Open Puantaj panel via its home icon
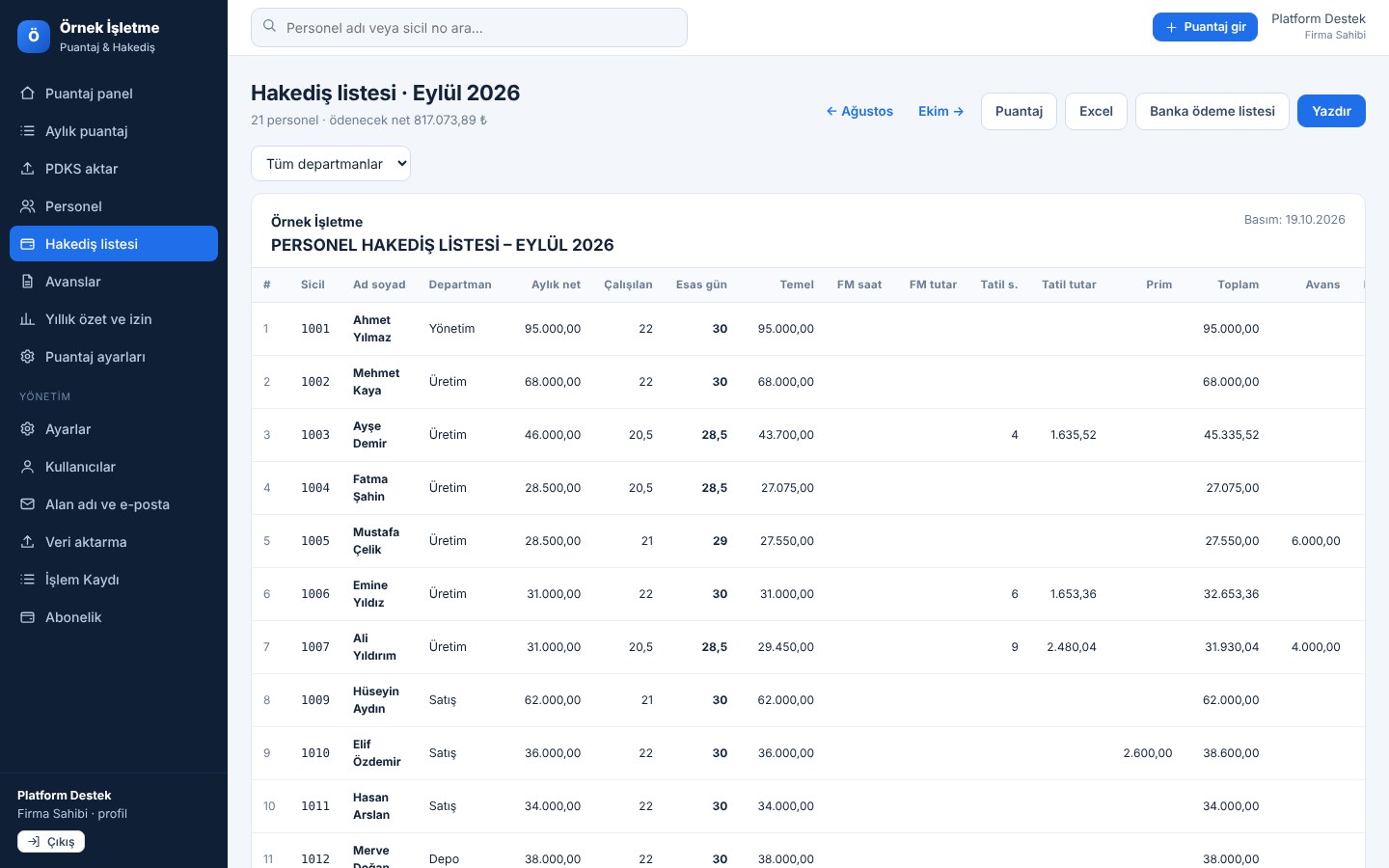Screen dimensions: 1389x868 tap(27, 94)
